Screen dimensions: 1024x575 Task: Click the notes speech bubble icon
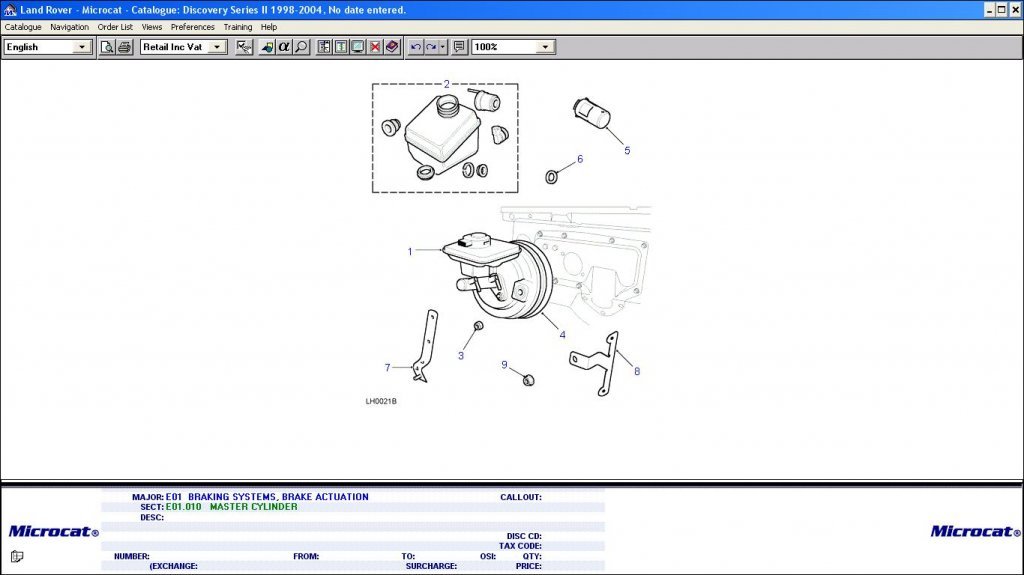(459, 47)
